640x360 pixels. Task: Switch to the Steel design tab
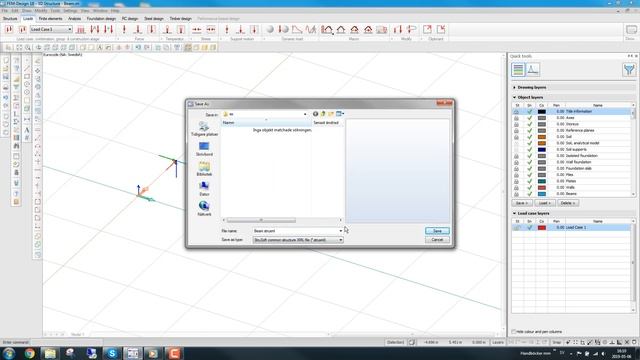click(154, 19)
